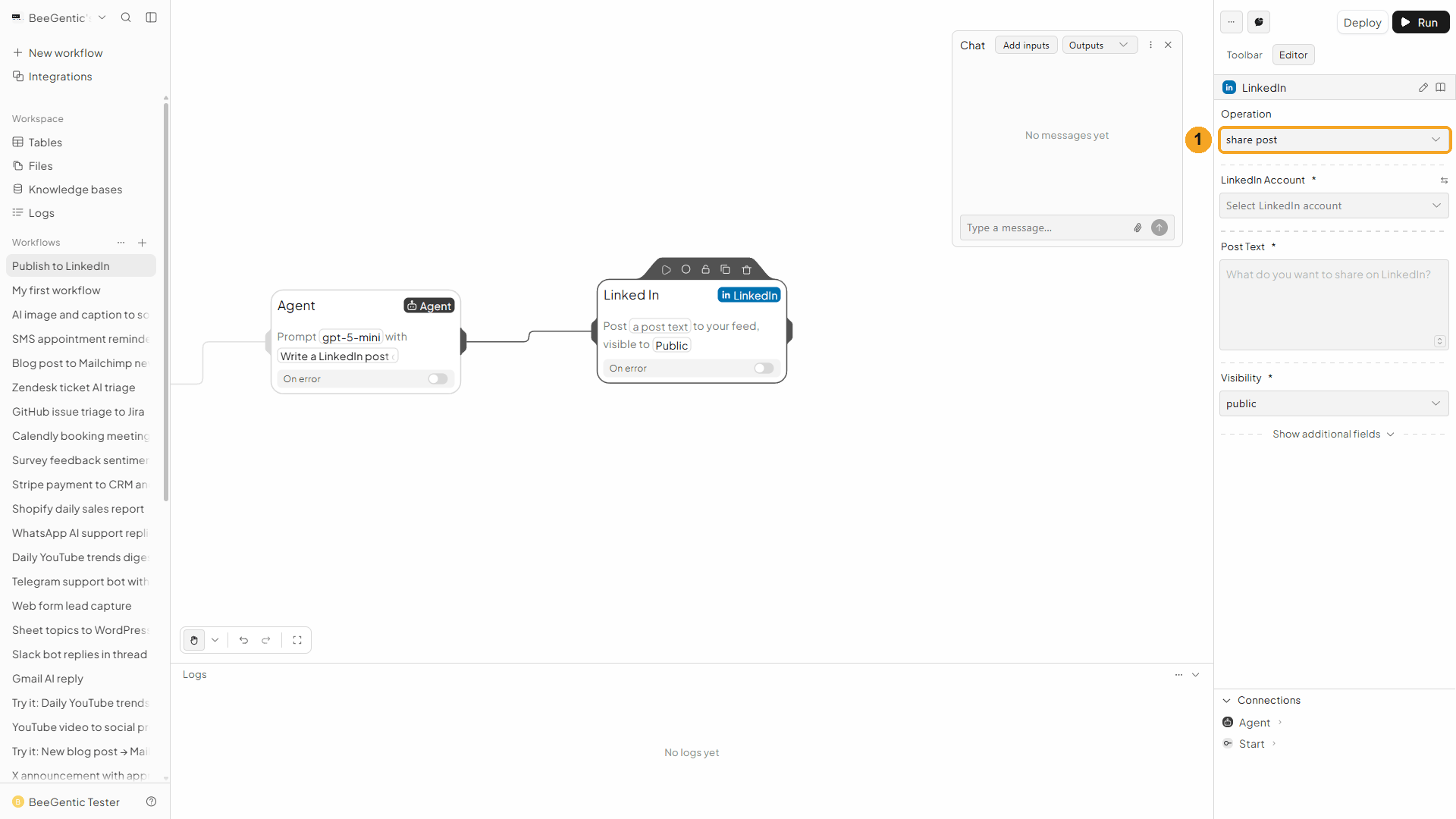Select the hand pan tool on canvas
Viewport: 1456px width, 819px height.
194,640
